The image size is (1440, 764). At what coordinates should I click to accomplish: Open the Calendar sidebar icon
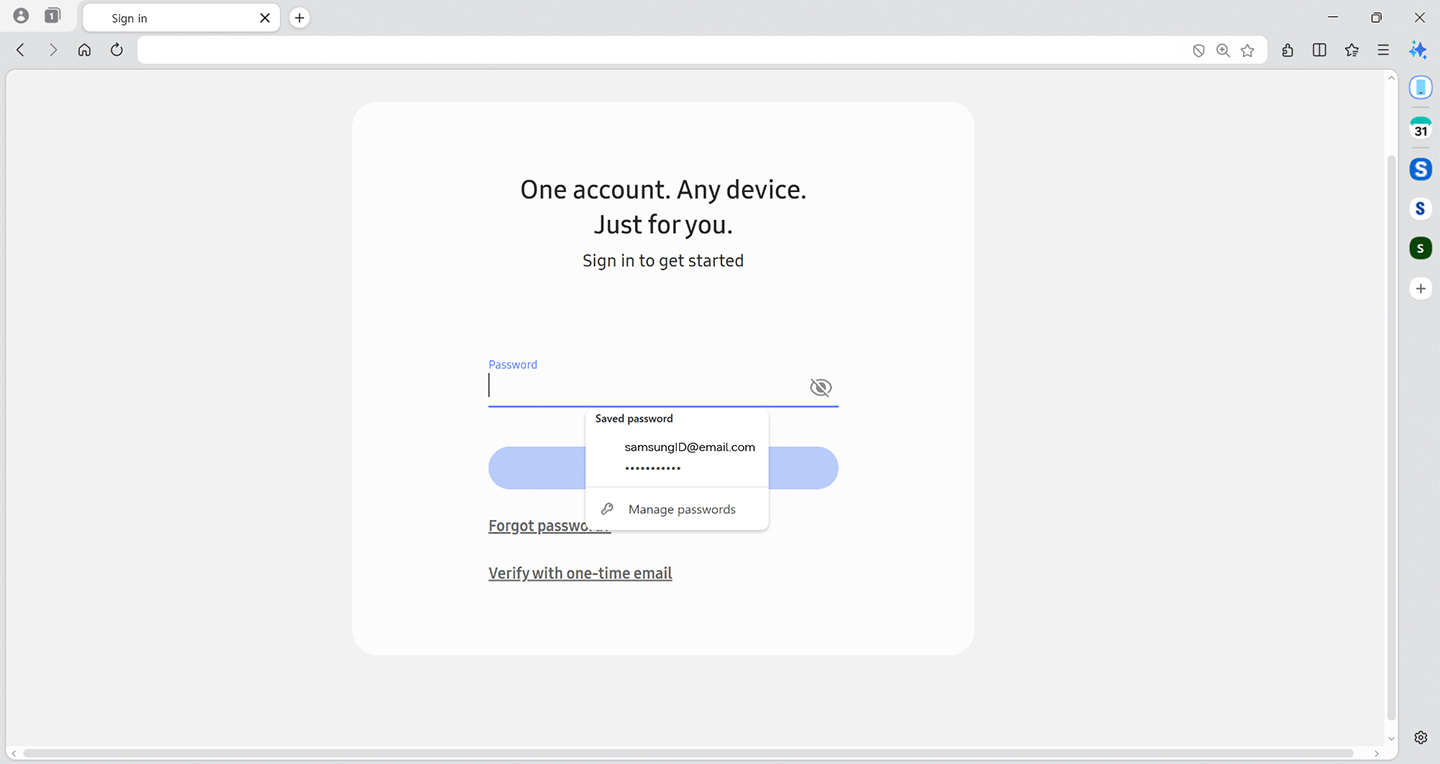1420,127
